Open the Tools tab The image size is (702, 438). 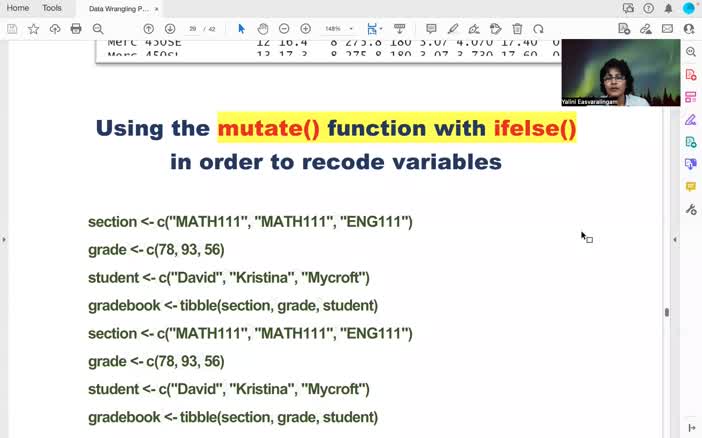(x=52, y=8)
